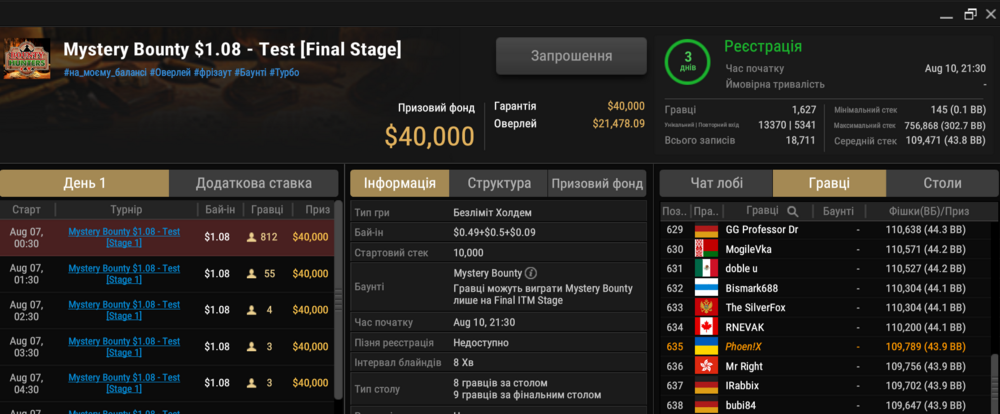Image resolution: width=1000 pixels, height=414 pixels.
Task: Open the Чат лобі tab
Action: [716, 184]
